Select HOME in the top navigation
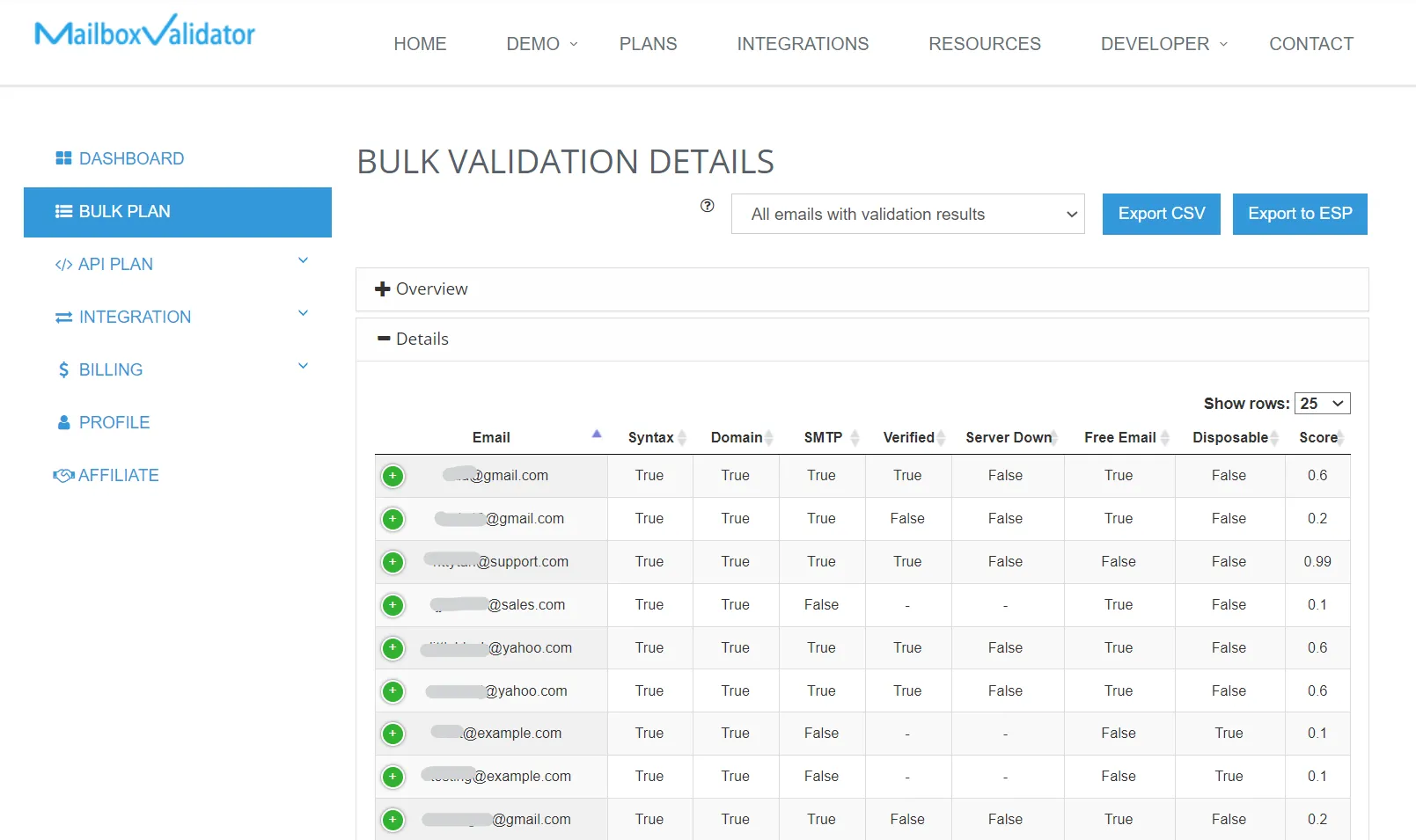This screenshot has height=840, width=1416. [x=420, y=43]
